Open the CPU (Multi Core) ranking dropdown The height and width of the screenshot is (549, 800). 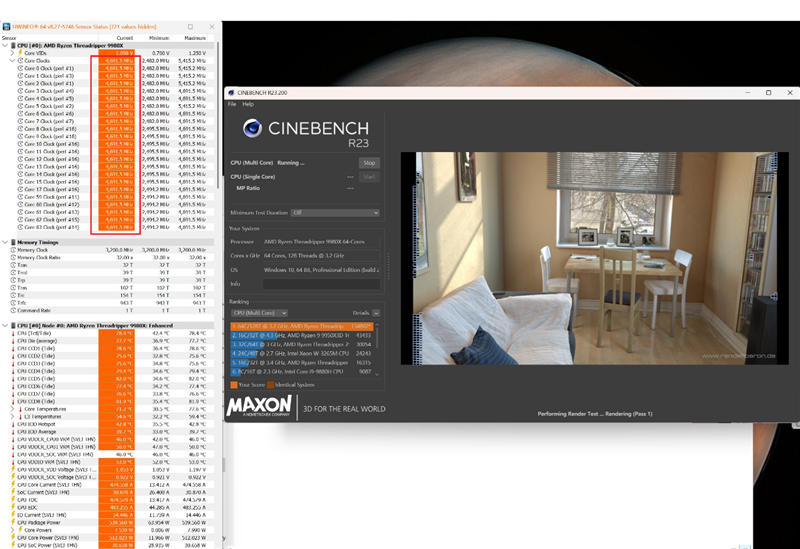coord(259,313)
